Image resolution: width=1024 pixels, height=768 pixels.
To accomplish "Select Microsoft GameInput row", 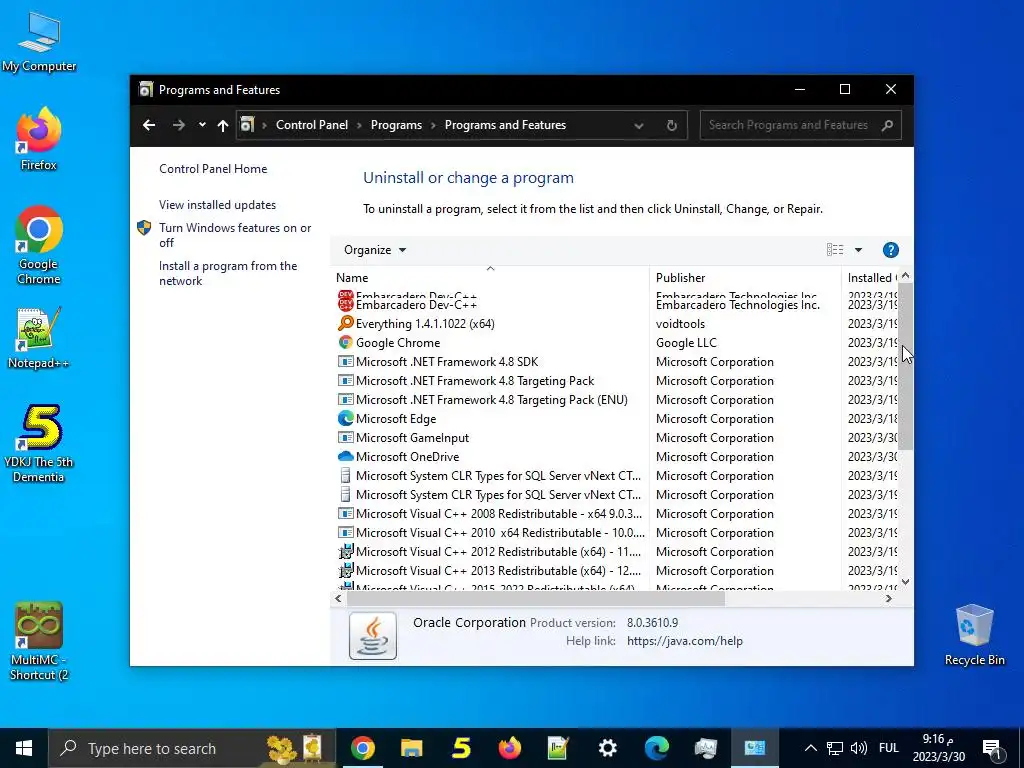I will pos(617,438).
